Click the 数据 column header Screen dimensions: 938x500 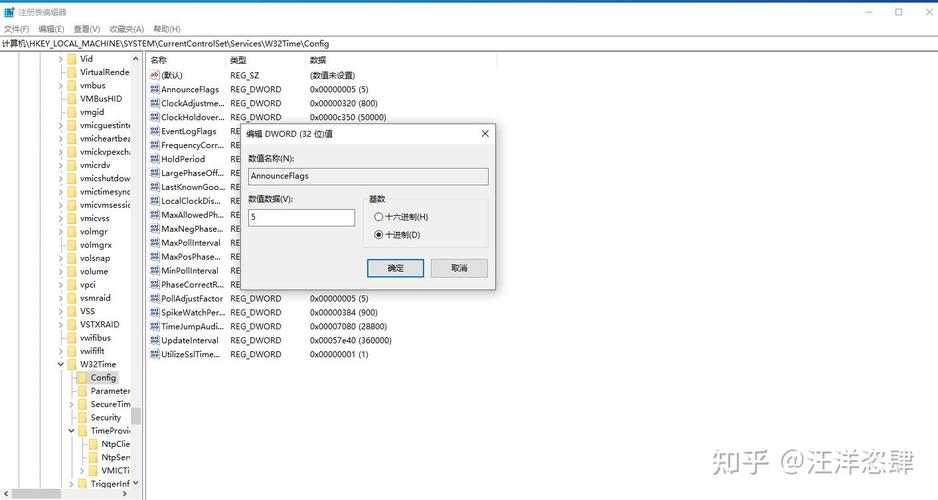(x=401, y=60)
